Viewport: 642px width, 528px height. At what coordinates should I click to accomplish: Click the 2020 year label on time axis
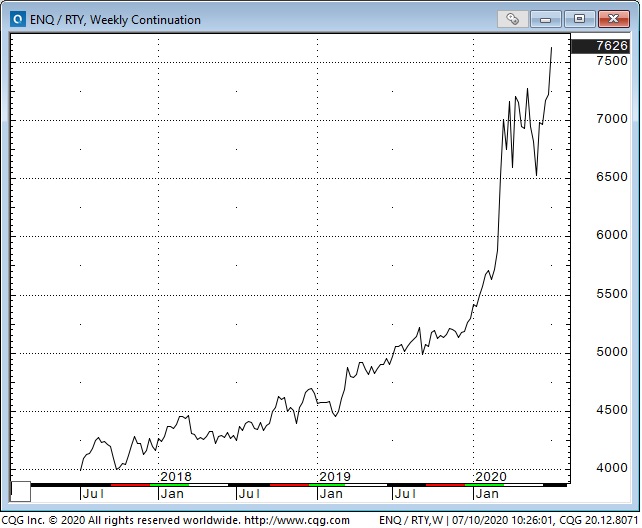(x=491, y=477)
